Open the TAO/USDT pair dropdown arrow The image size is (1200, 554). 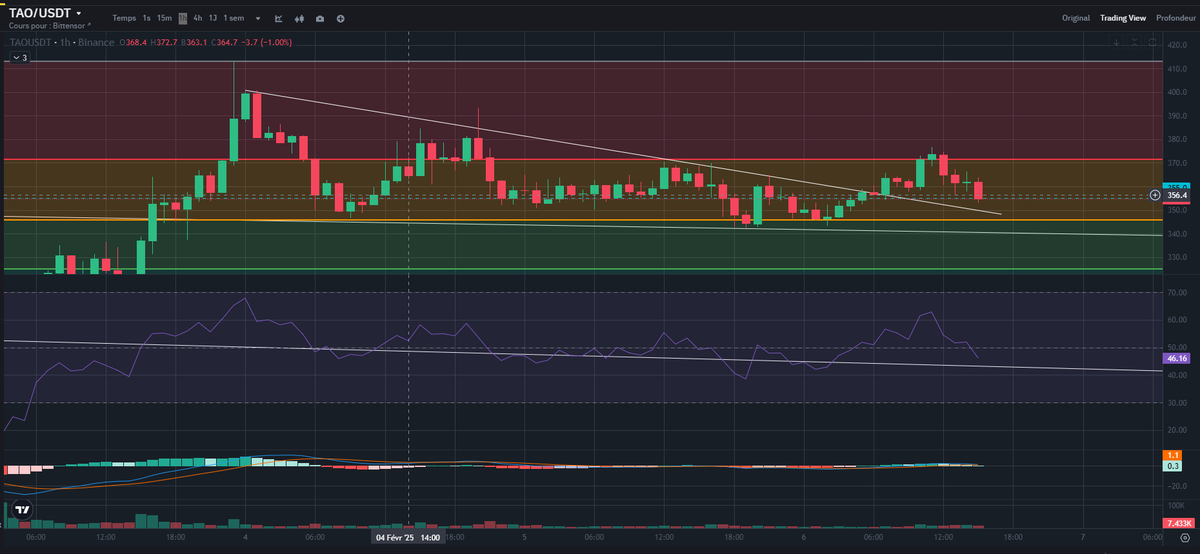(78, 14)
